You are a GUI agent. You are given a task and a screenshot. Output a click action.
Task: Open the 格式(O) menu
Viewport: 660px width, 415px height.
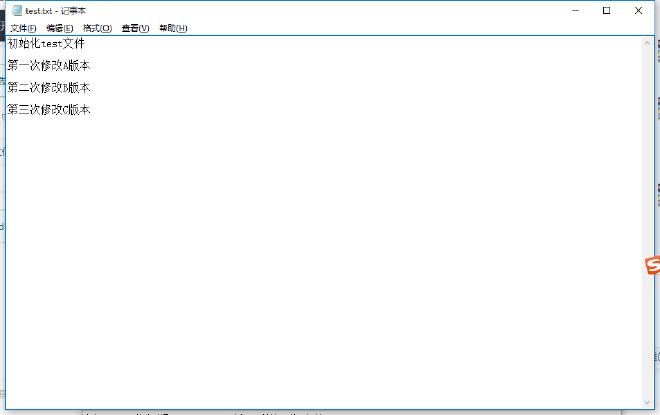tap(97, 28)
